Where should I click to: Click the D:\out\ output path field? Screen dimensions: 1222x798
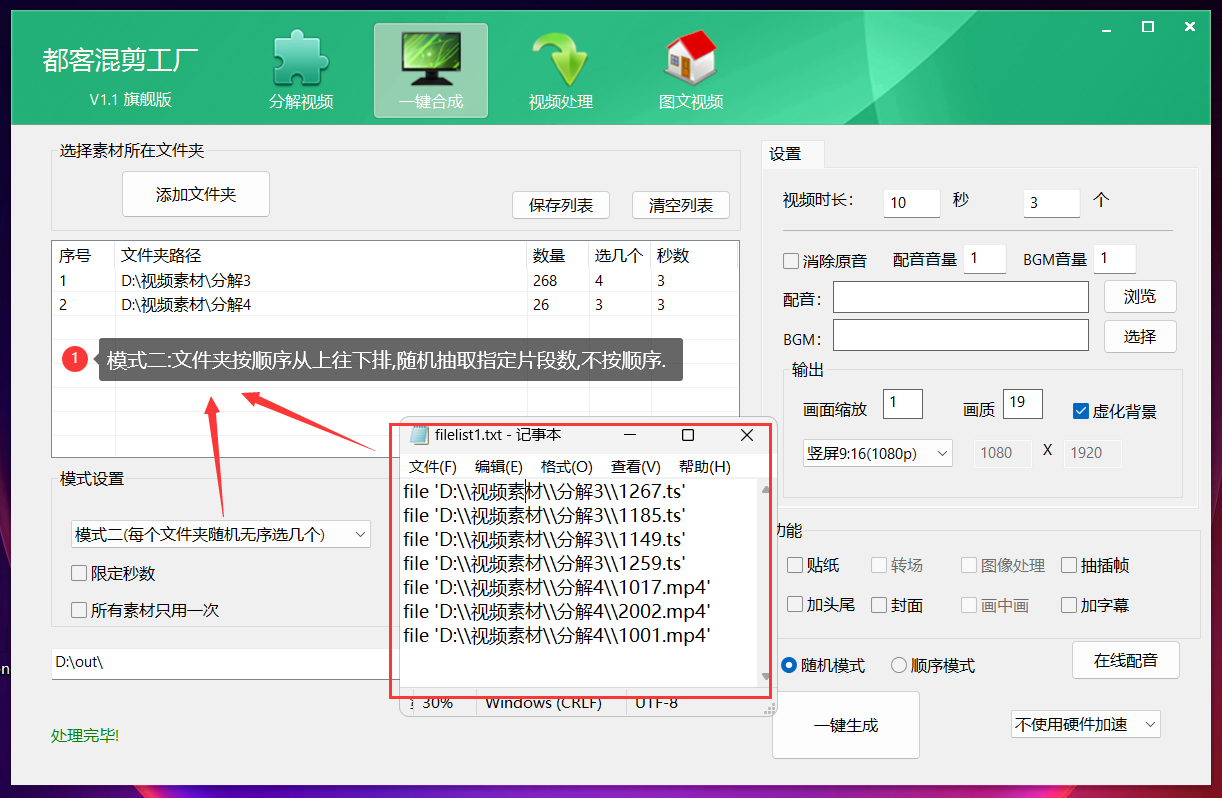tap(225, 662)
